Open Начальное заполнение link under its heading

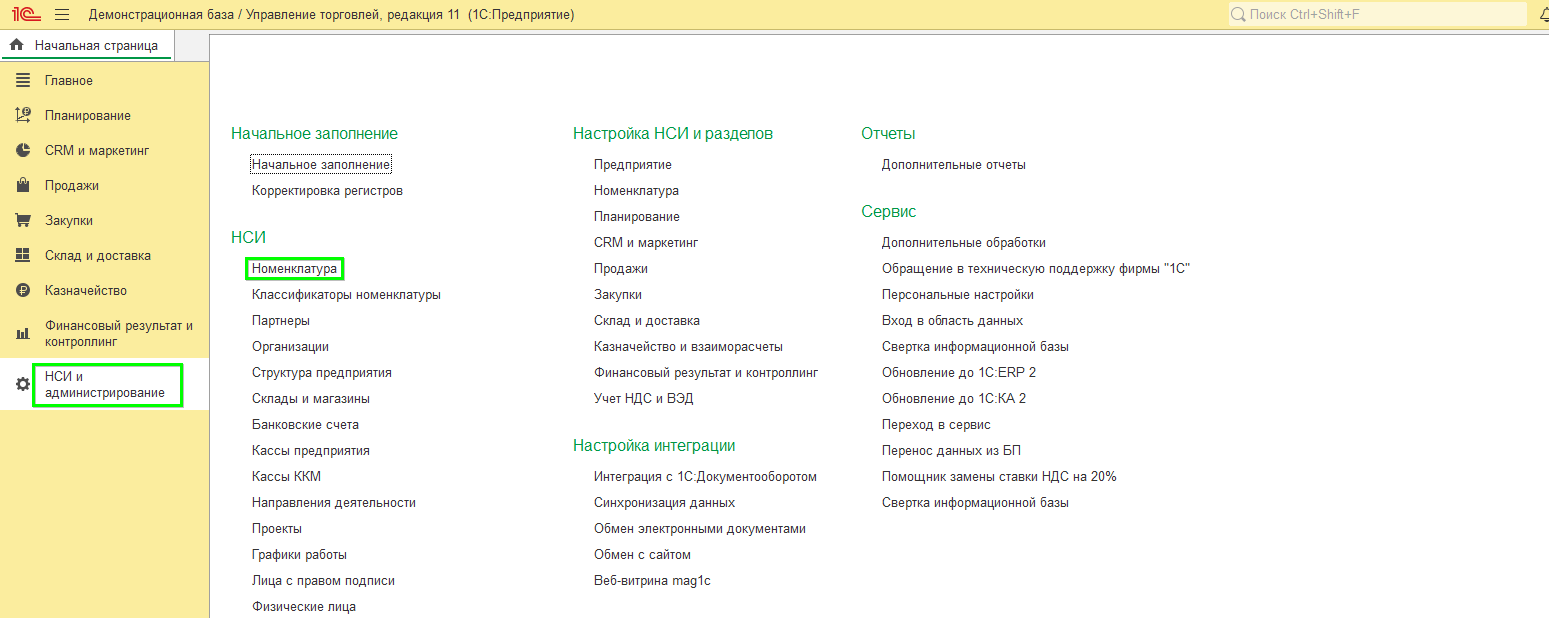pos(321,164)
